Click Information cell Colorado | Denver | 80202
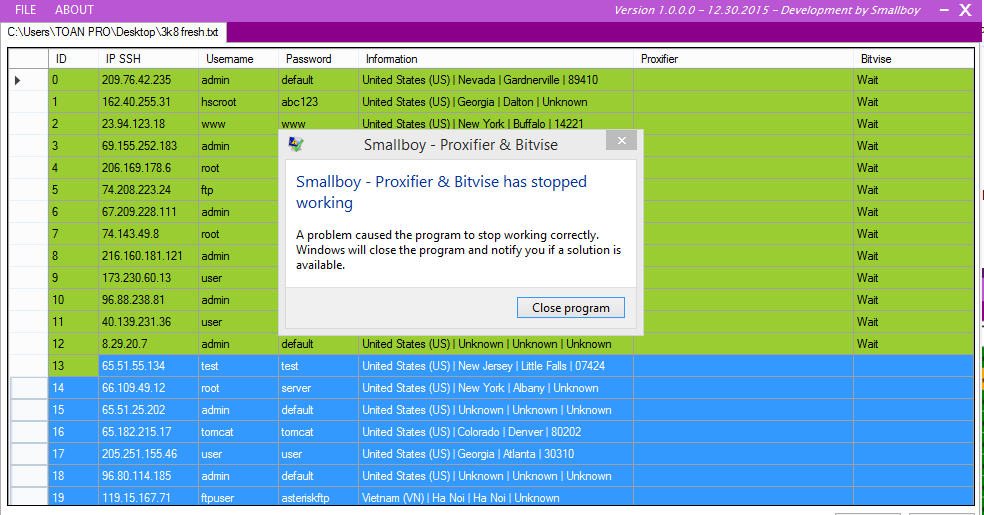The width and height of the screenshot is (984, 515). [496, 432]
